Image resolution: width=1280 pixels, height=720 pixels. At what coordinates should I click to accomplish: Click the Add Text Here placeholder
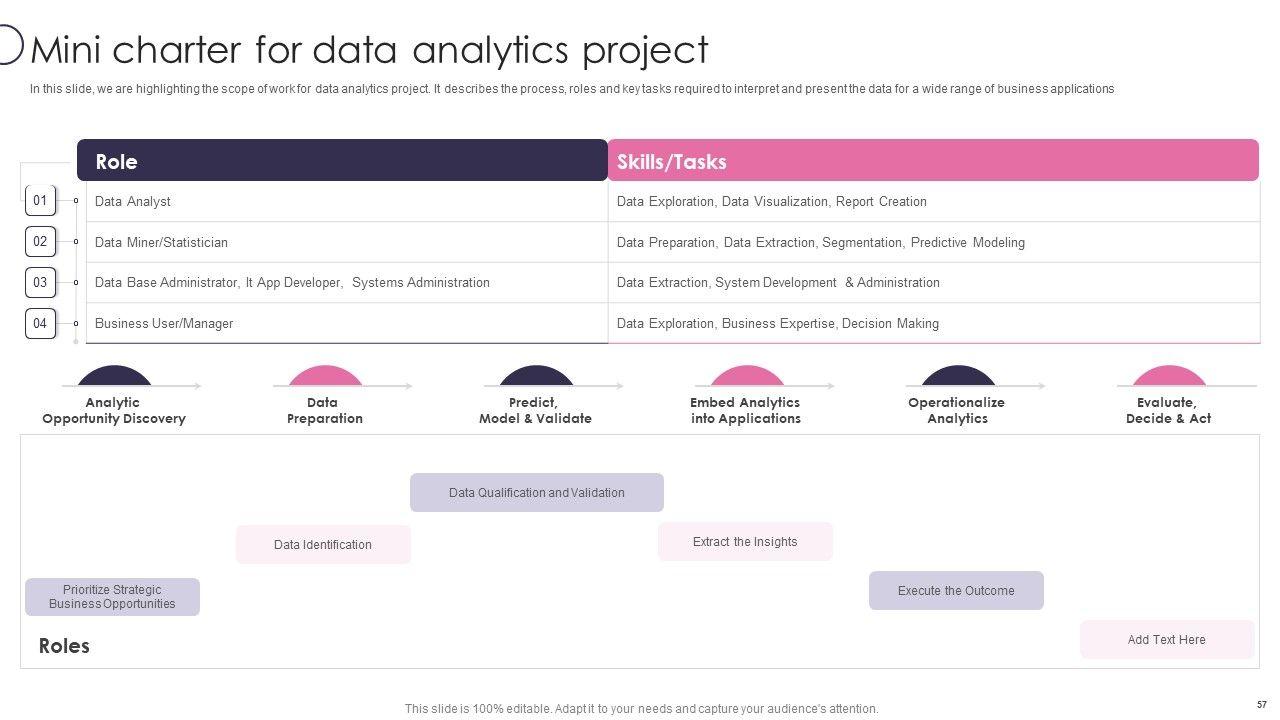click(x=1166, y=640)
